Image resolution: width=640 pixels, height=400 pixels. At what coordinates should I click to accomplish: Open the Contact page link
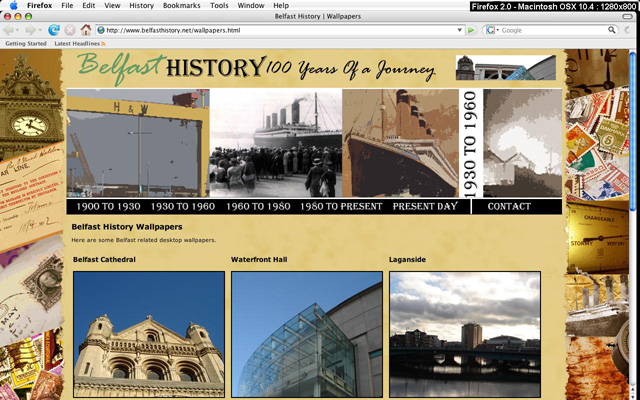509,206
